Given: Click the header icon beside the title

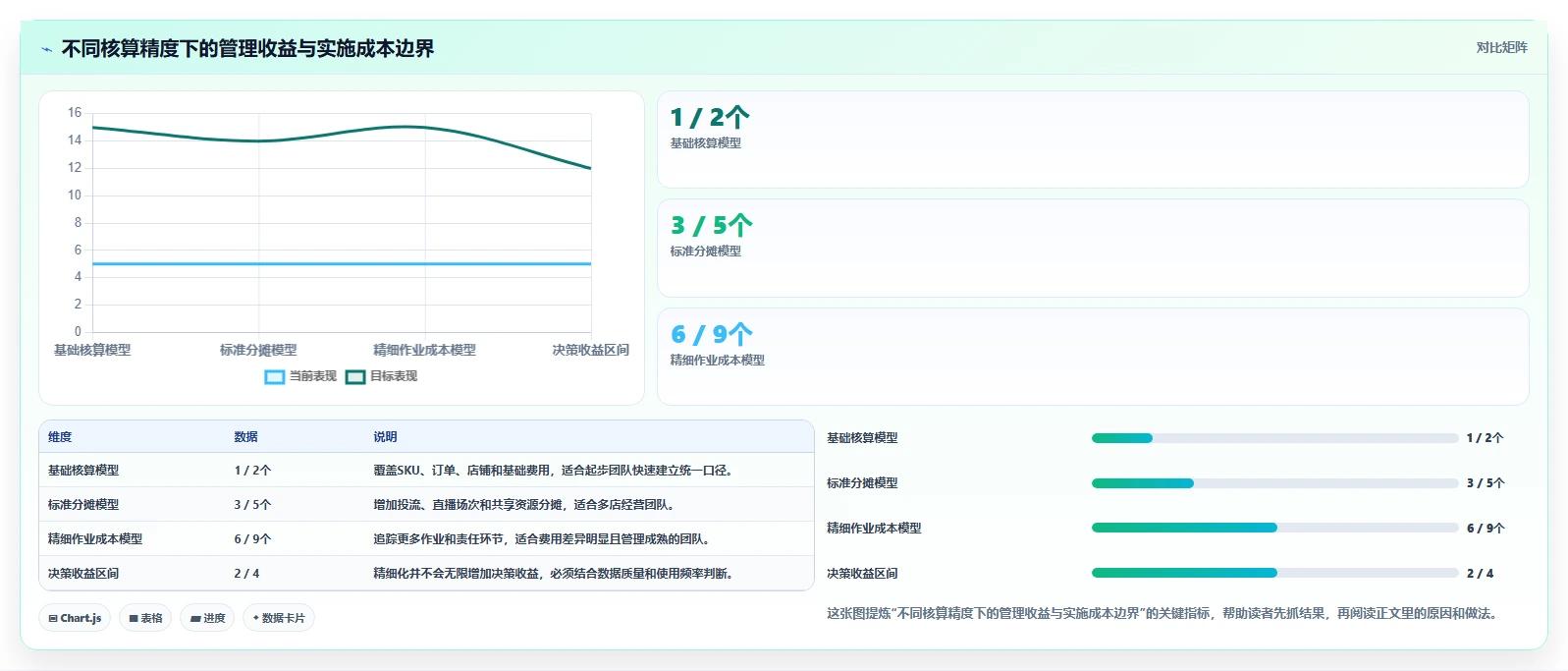Looking at the screenshot, I should click(46, 49).
